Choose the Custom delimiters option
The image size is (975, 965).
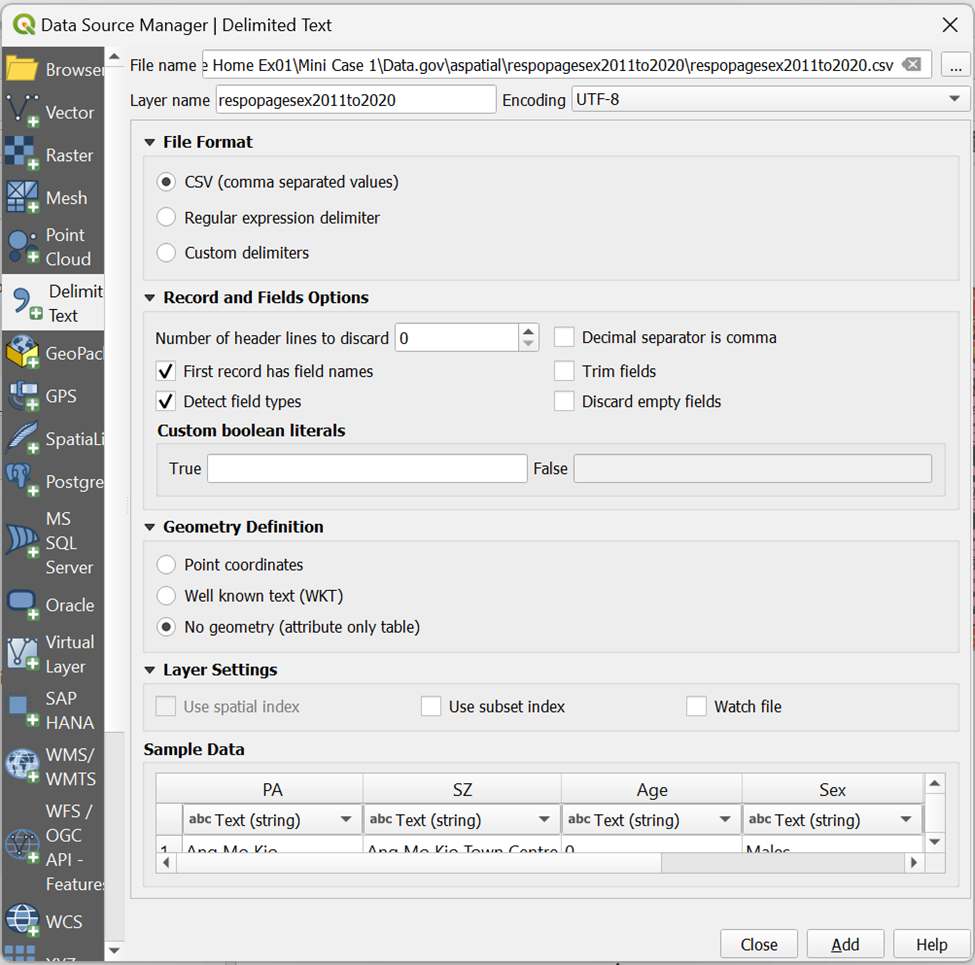[166, 253]
